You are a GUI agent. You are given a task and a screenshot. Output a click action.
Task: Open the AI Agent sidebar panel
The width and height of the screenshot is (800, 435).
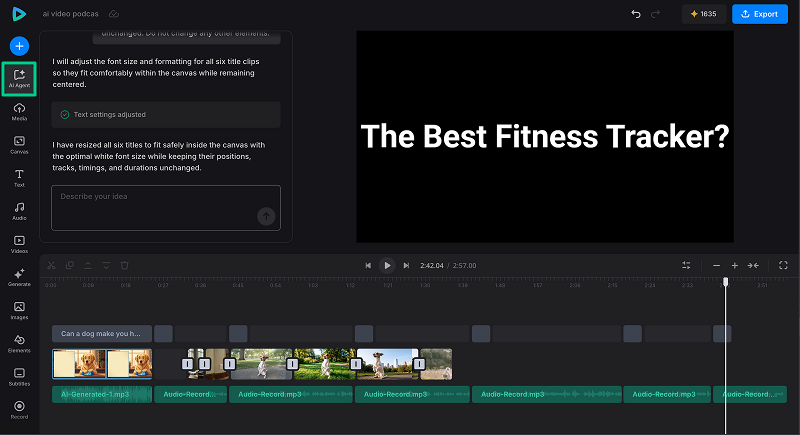(x=19, y=79)
